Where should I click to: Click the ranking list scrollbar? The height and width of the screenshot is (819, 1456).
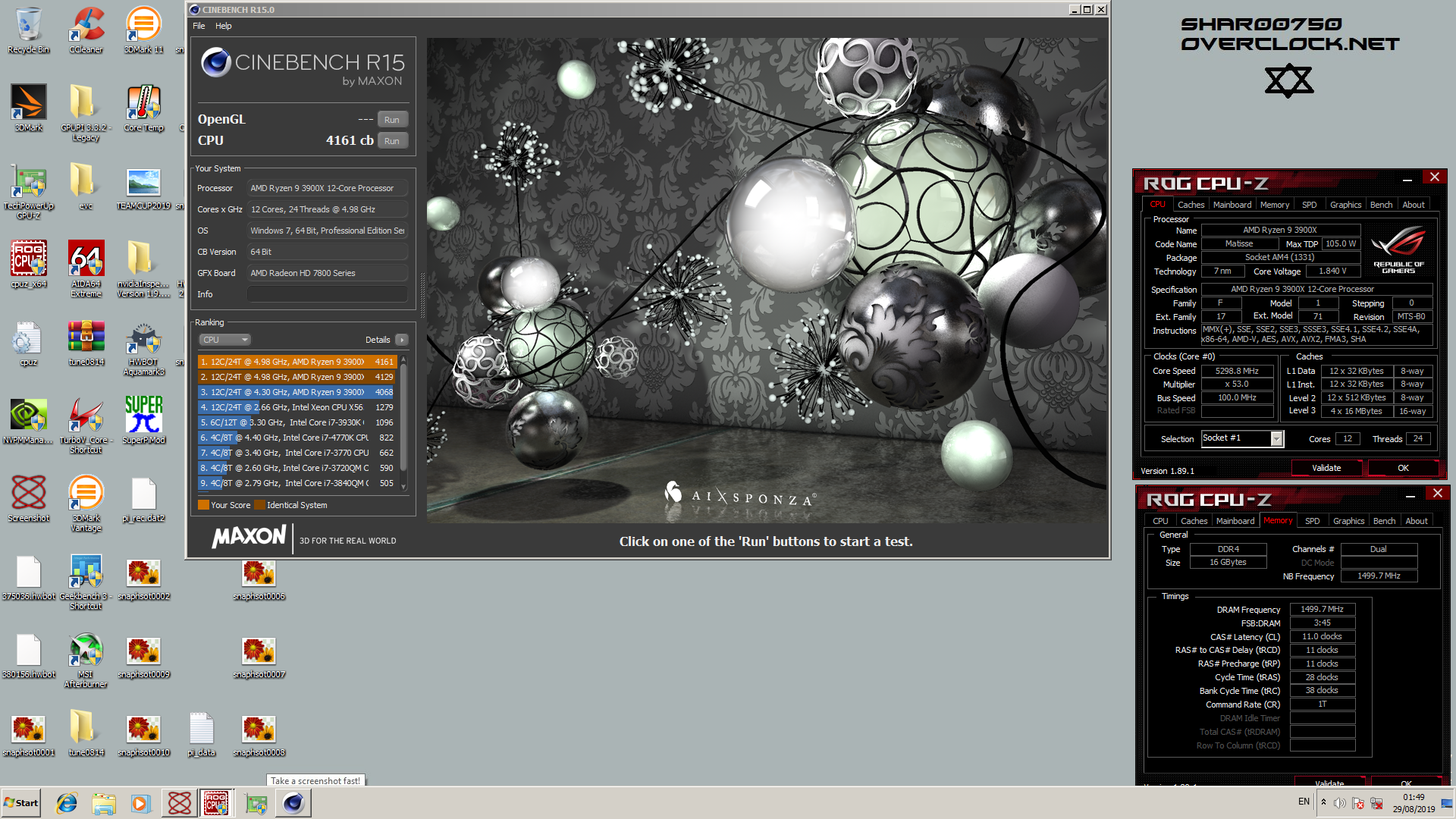tap(403, 417)
